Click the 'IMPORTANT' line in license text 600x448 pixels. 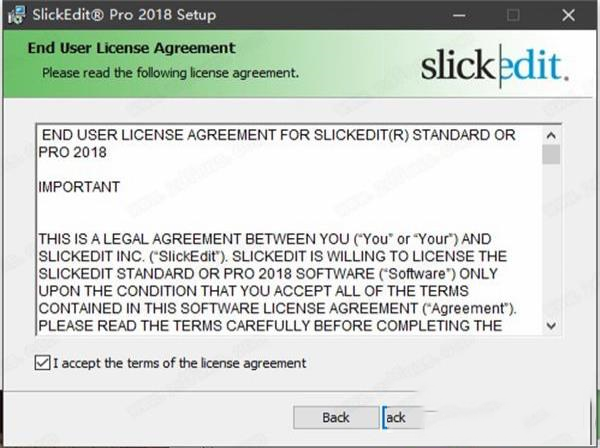click(x=79, y=187)
